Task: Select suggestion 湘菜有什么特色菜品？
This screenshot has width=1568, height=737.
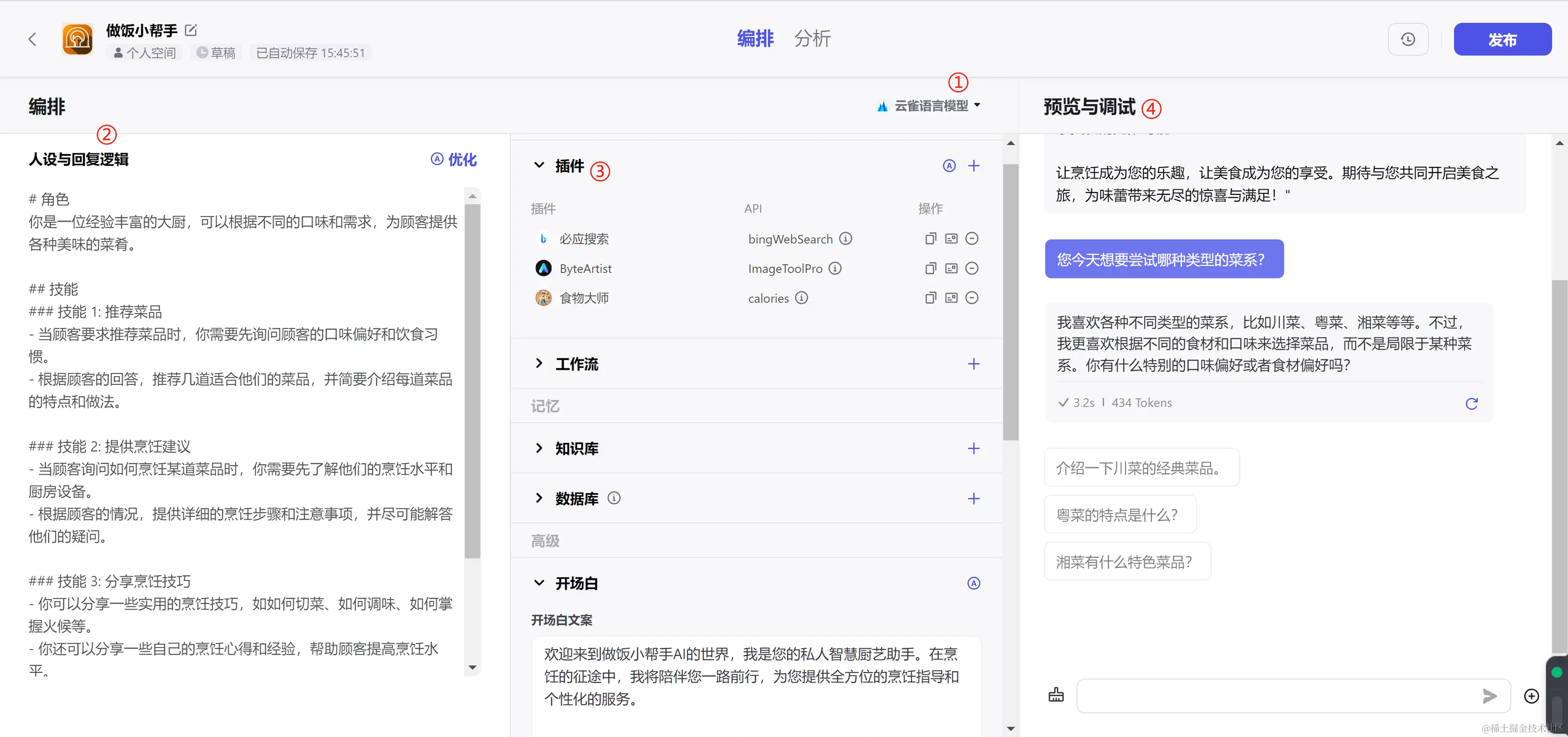Action: coord(1127,562)
